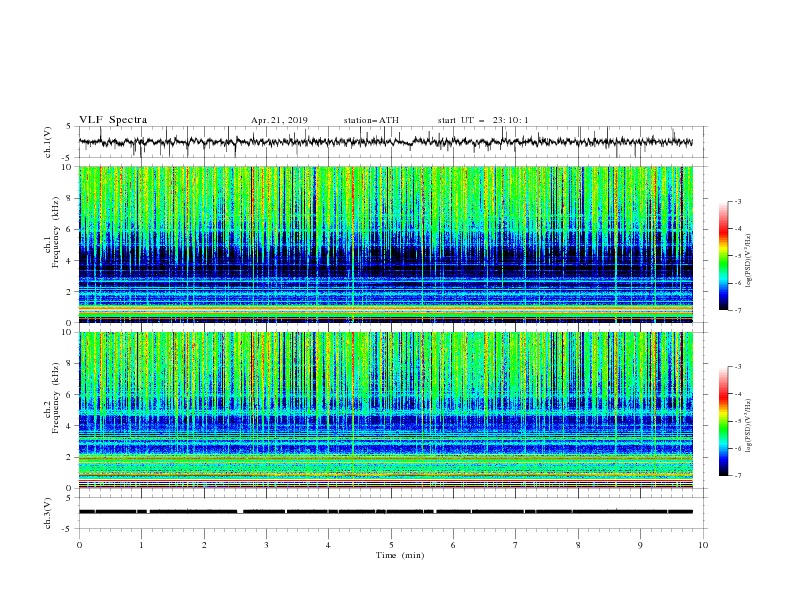Click inside the ch.2 spectrogram panel

(x=386, y=410)
